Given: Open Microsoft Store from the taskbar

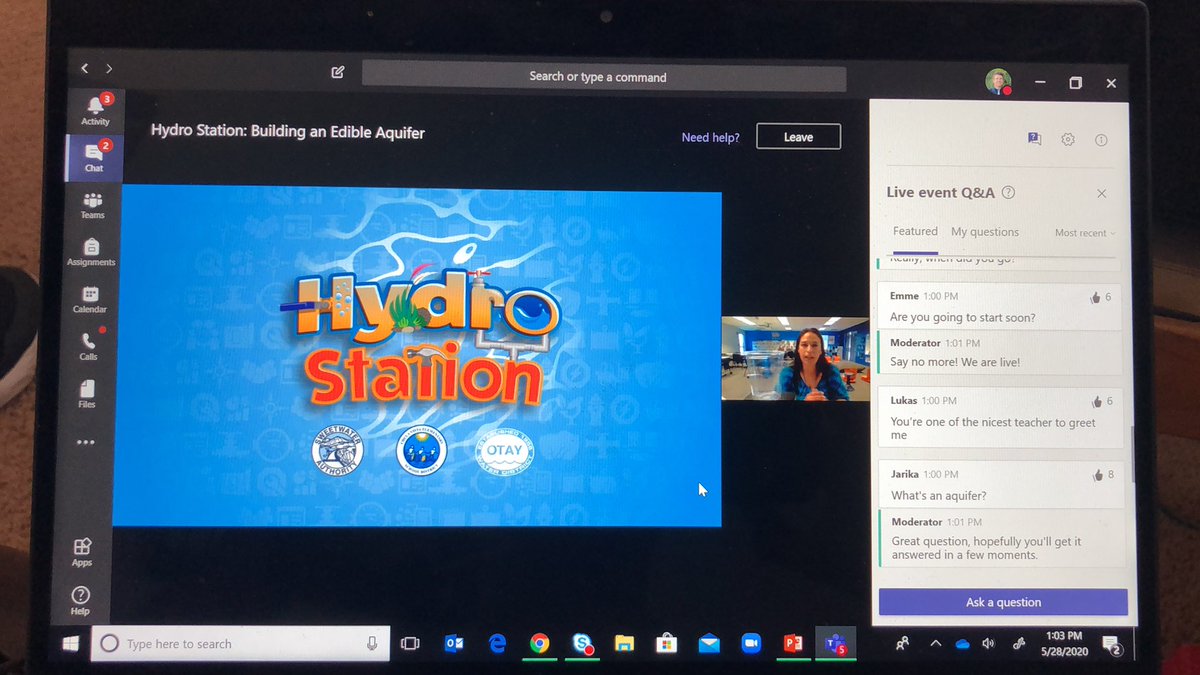Looking at the screenshot, I should coord(666,645).
